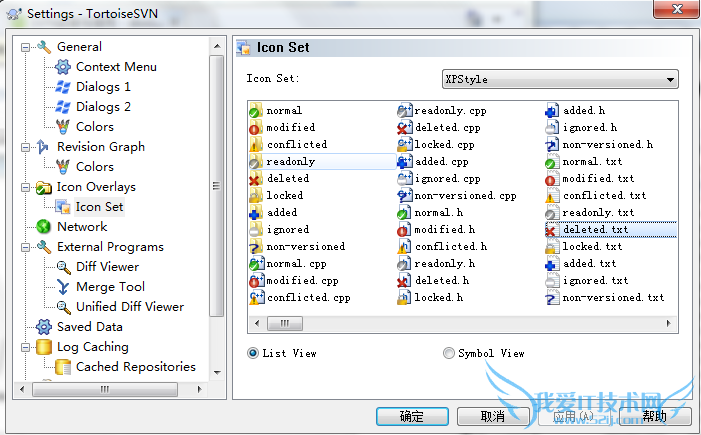This screenshot has height=435, width=701.
Task: Click the tree panel scroll down arrow
Action: pyautogui.click(x=217, y=372)
